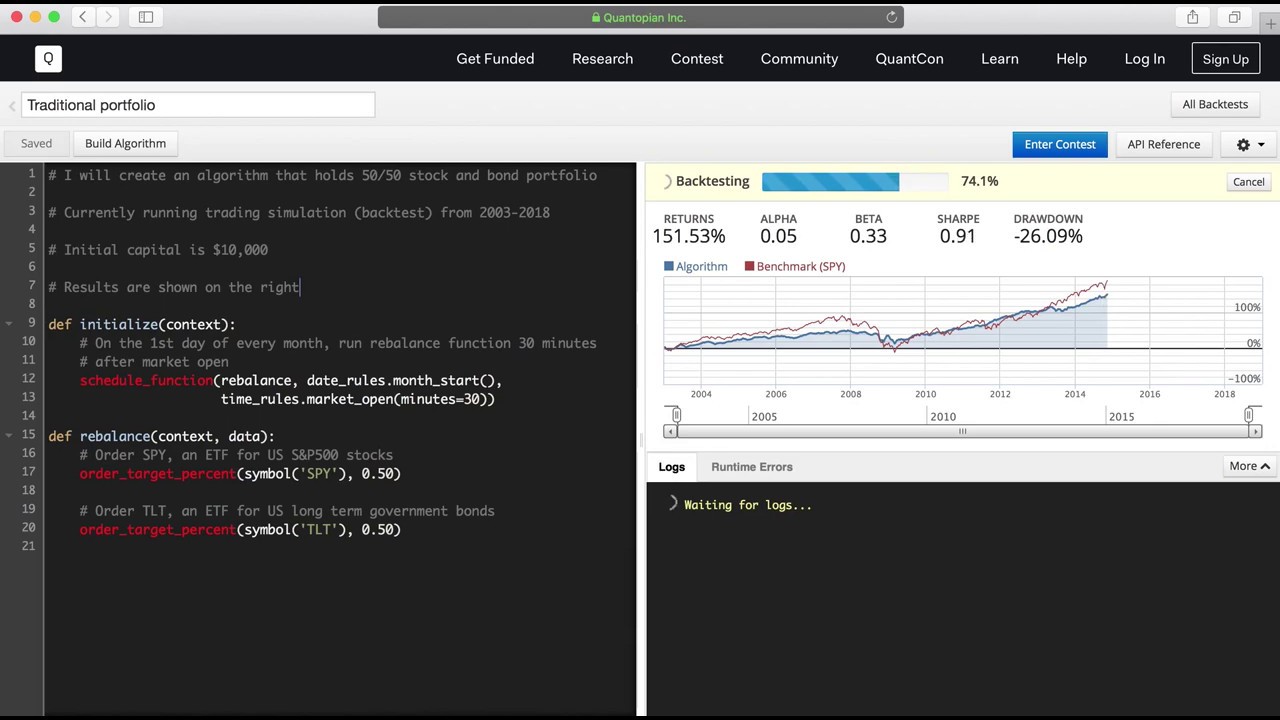
Task: Click the 'schedule_function' call in the code
Action: click(x=146, y=380)
